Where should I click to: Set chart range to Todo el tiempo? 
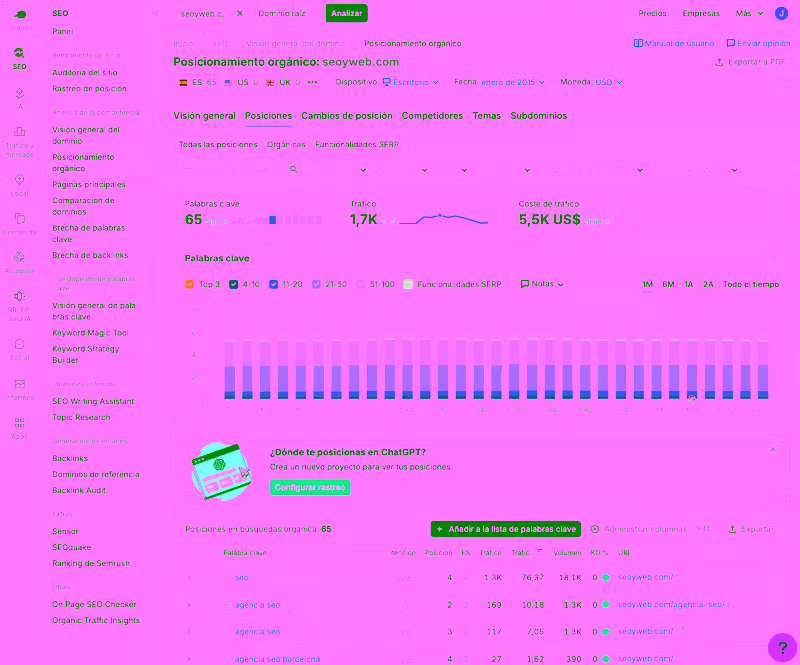pos(751,284)
